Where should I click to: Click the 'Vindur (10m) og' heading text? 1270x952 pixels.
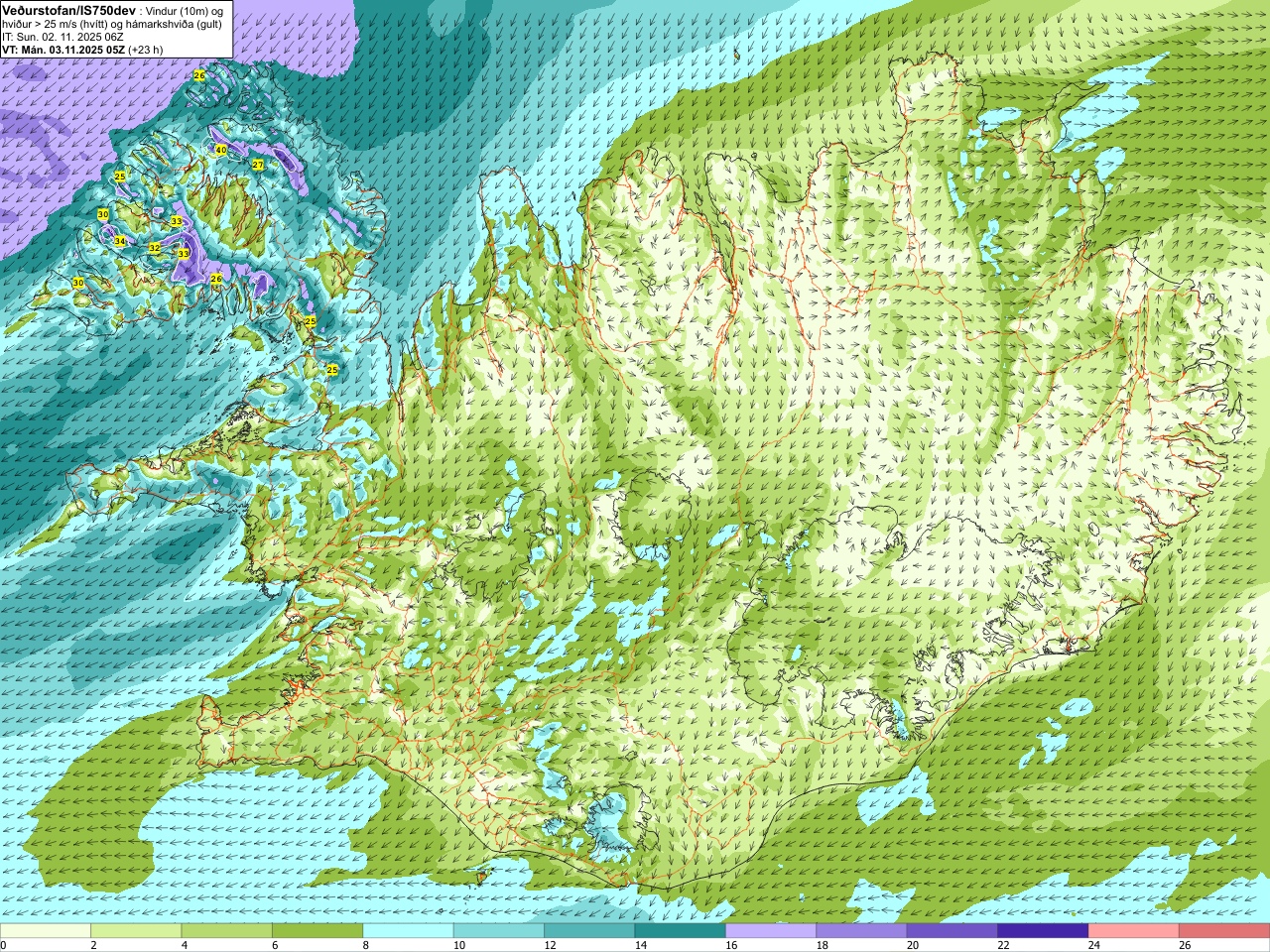tap(186, 10)
